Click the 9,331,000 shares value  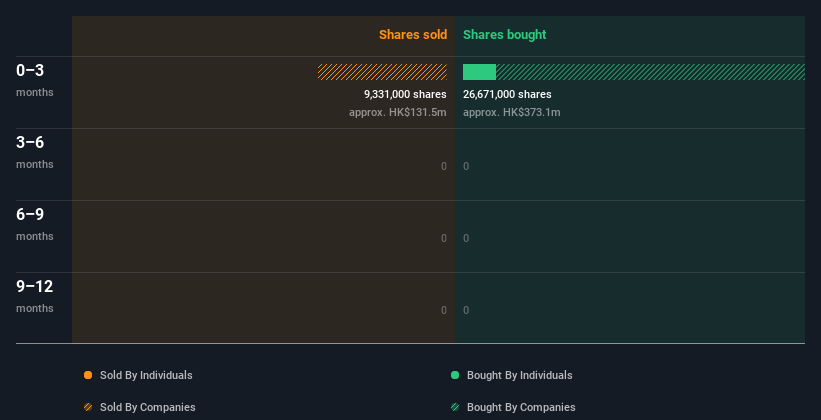click(x=405, y=94)
